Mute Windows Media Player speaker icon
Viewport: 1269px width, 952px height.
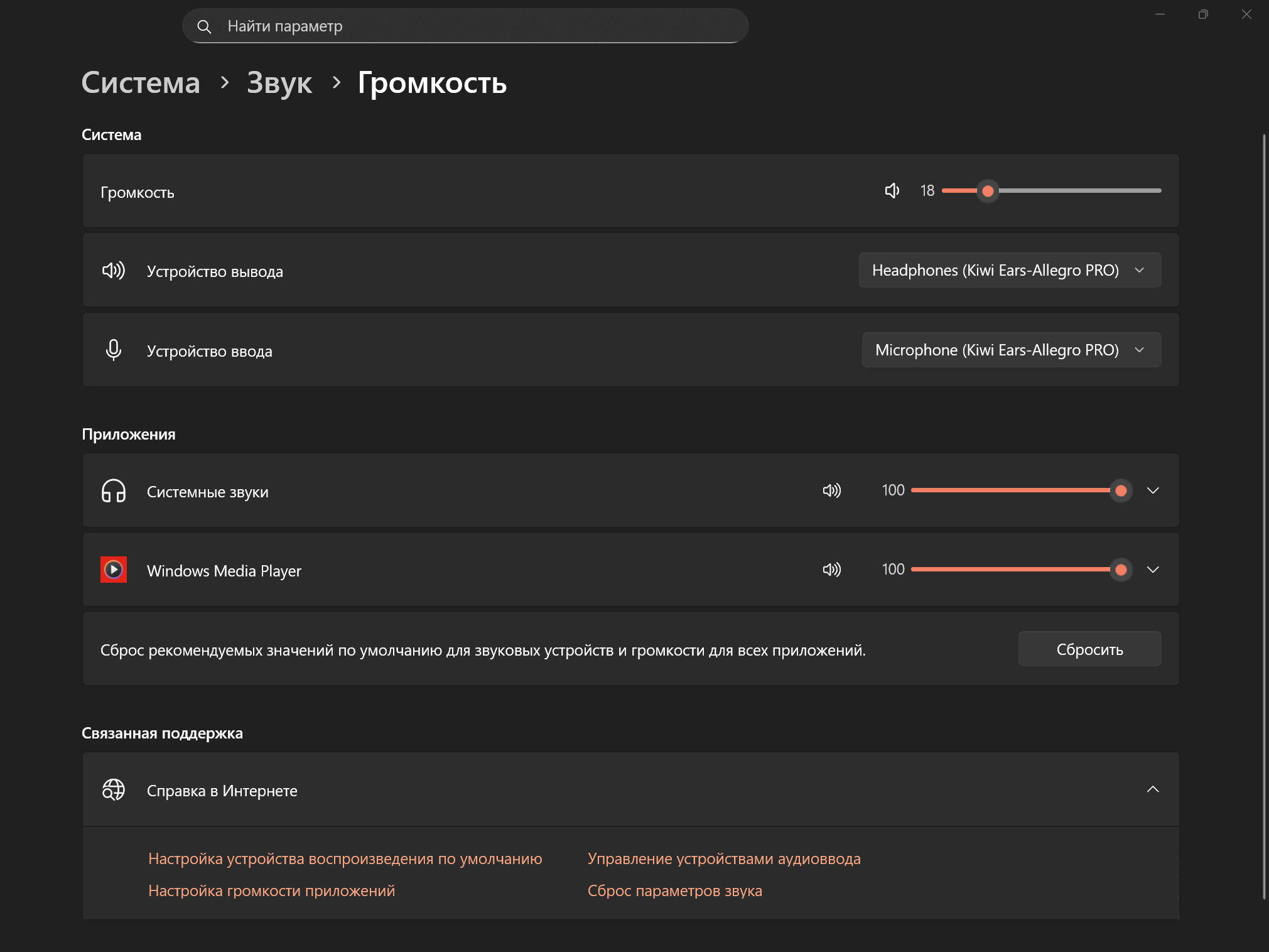831,570
